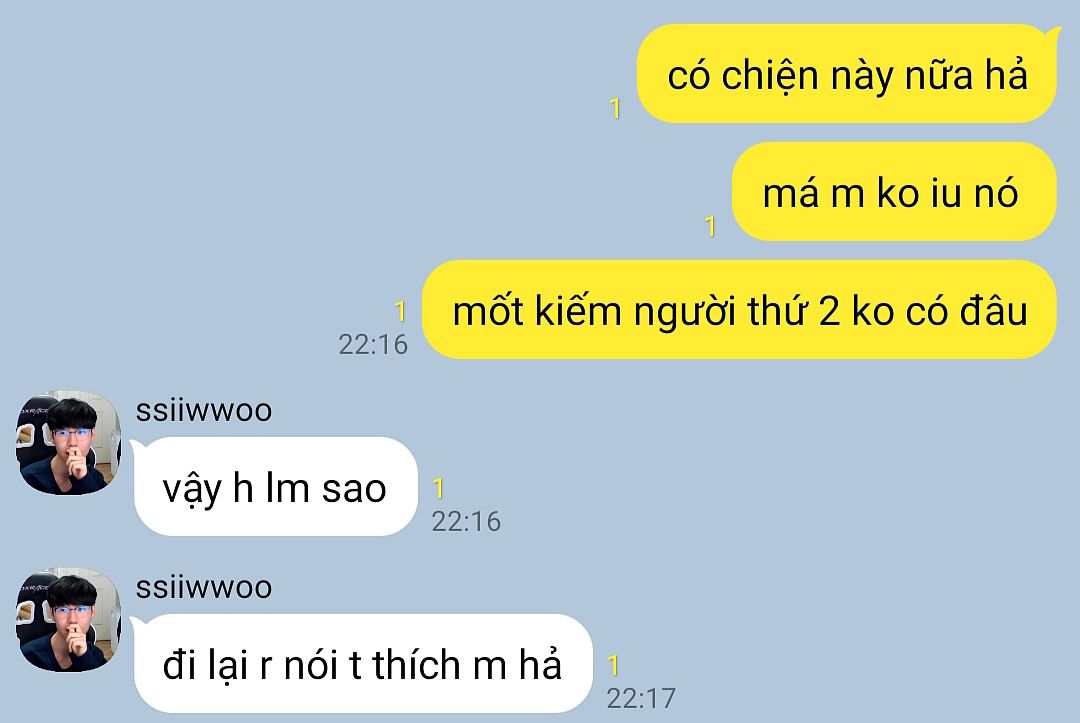Tap unread count above the yellow 22:16 timestamp
This screenshot has height=723, width=1080.
tap(400, 311)
